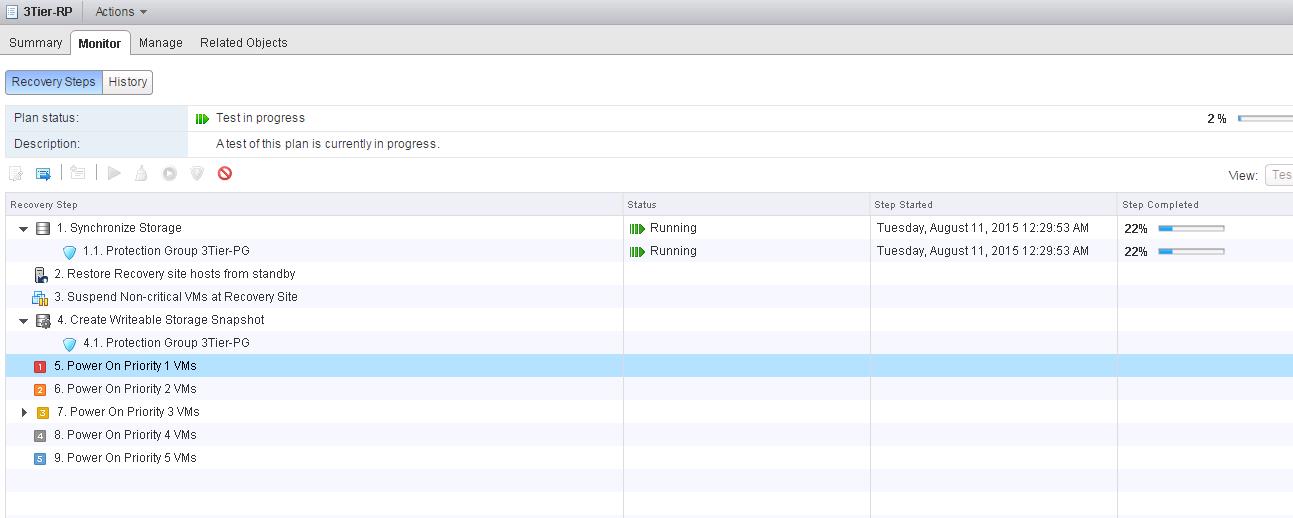1293x518 pixels.
Task: Click the VM icon for Suspend Non-critical VMs
Action: click(x=41, y=297)
